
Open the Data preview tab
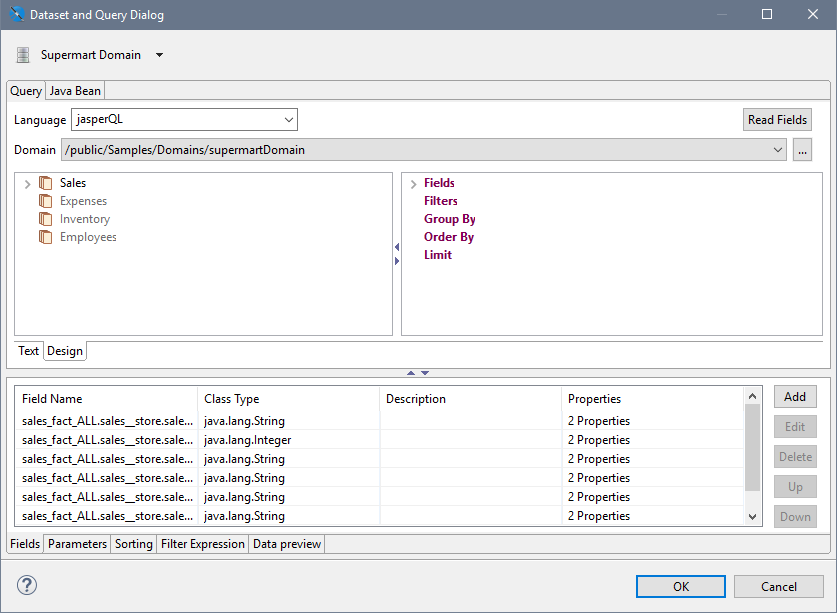pyautogui.click(x=287, y=544)
